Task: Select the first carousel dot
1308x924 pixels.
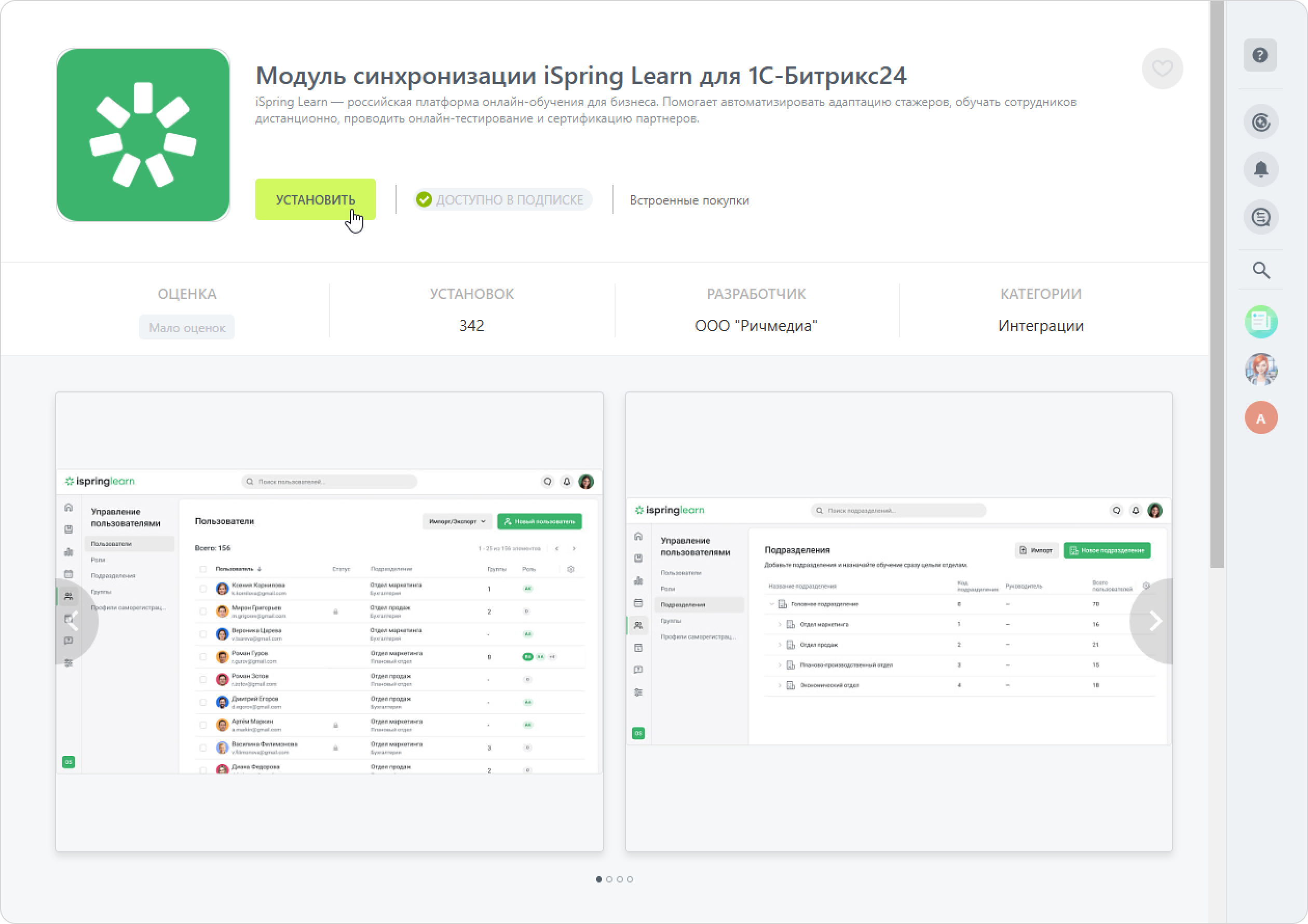Action: [x=599, y=879]
